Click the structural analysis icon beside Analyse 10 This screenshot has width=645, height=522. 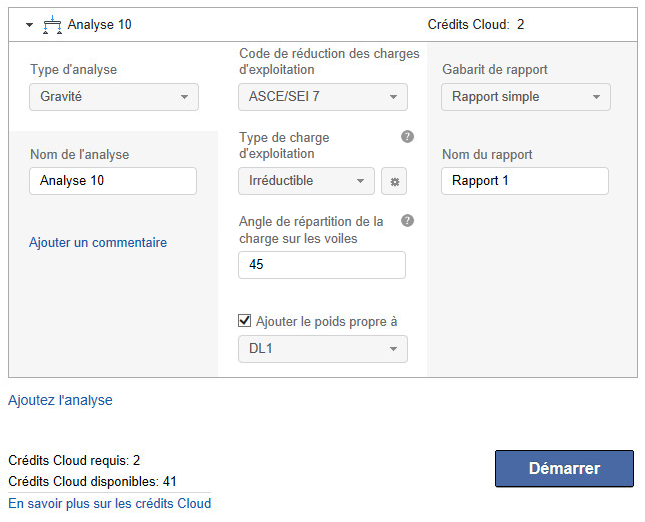[53, 24]
